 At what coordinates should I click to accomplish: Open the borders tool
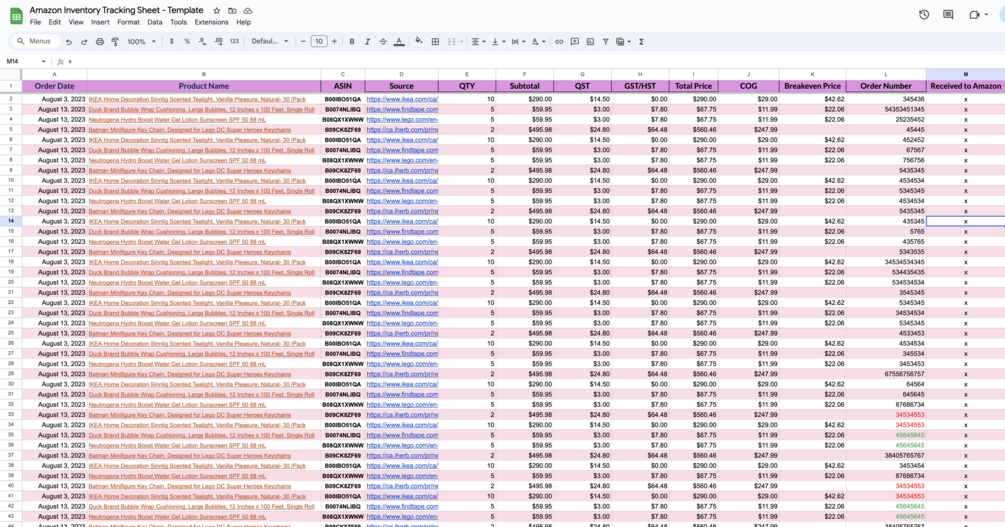pyautogui.click(x=435, y=42)
